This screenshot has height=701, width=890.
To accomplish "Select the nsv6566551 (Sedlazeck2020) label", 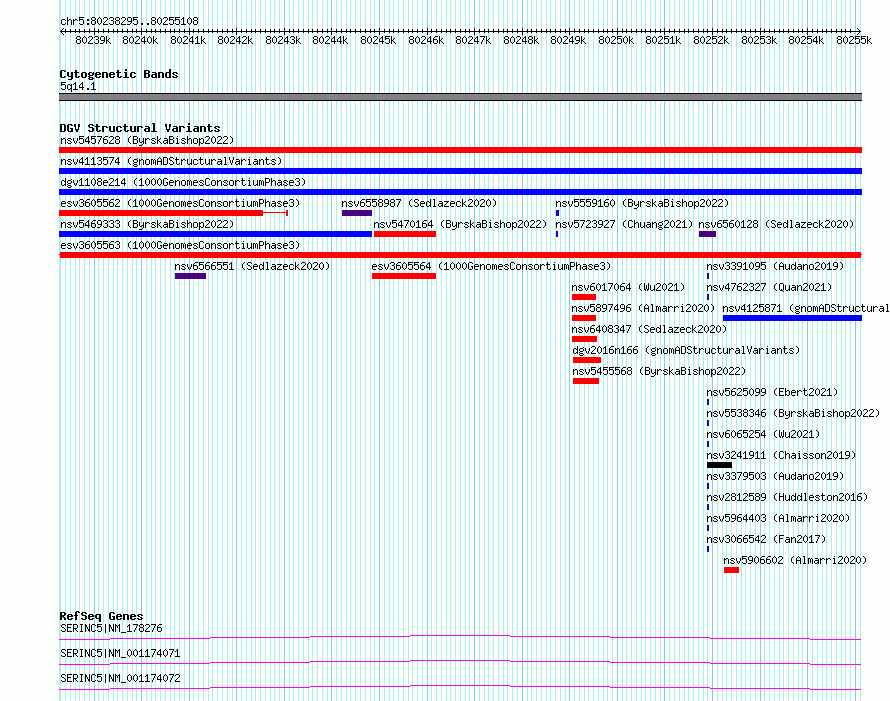I will tap(252, 266).
